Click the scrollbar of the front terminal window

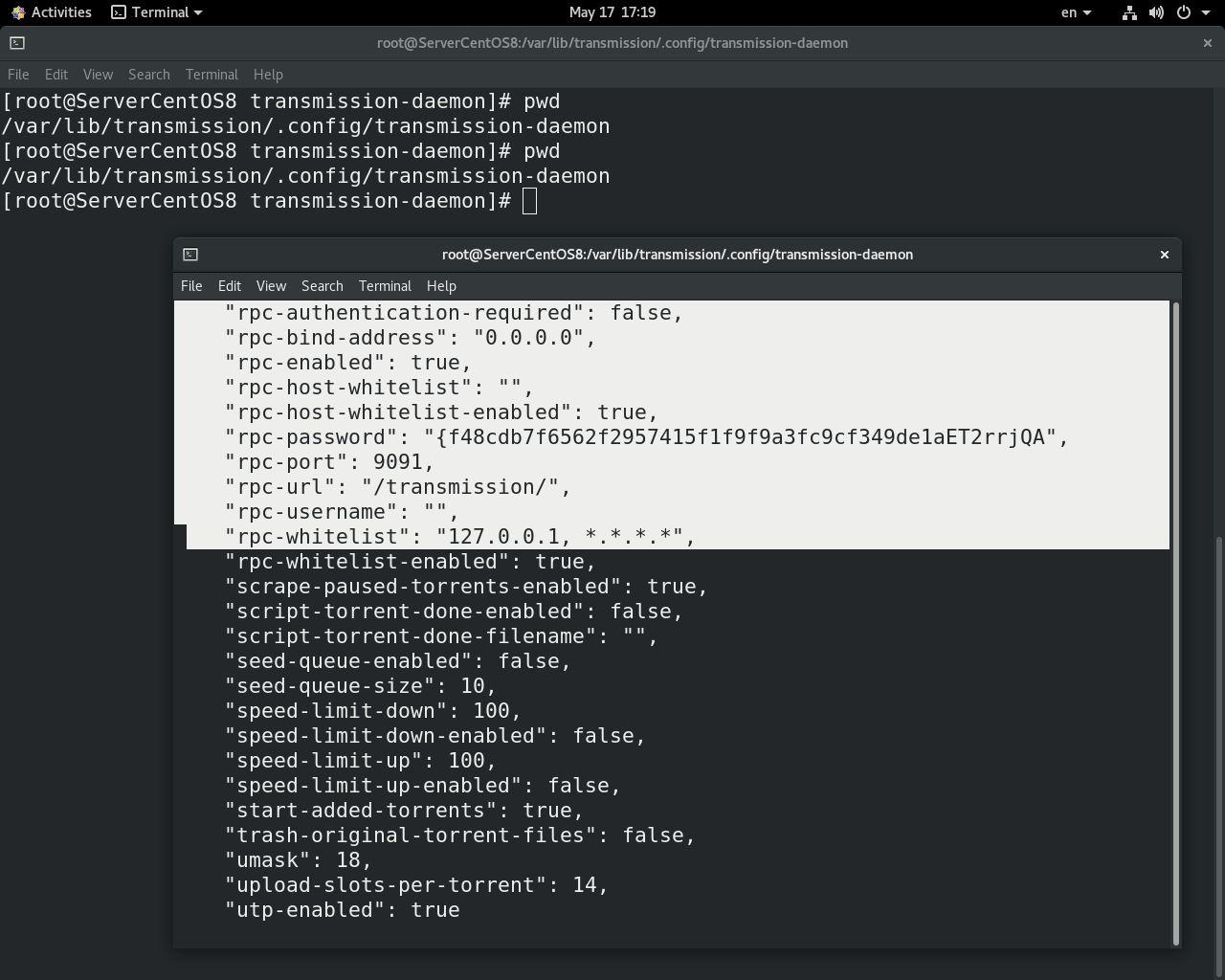pos(1176,622)
